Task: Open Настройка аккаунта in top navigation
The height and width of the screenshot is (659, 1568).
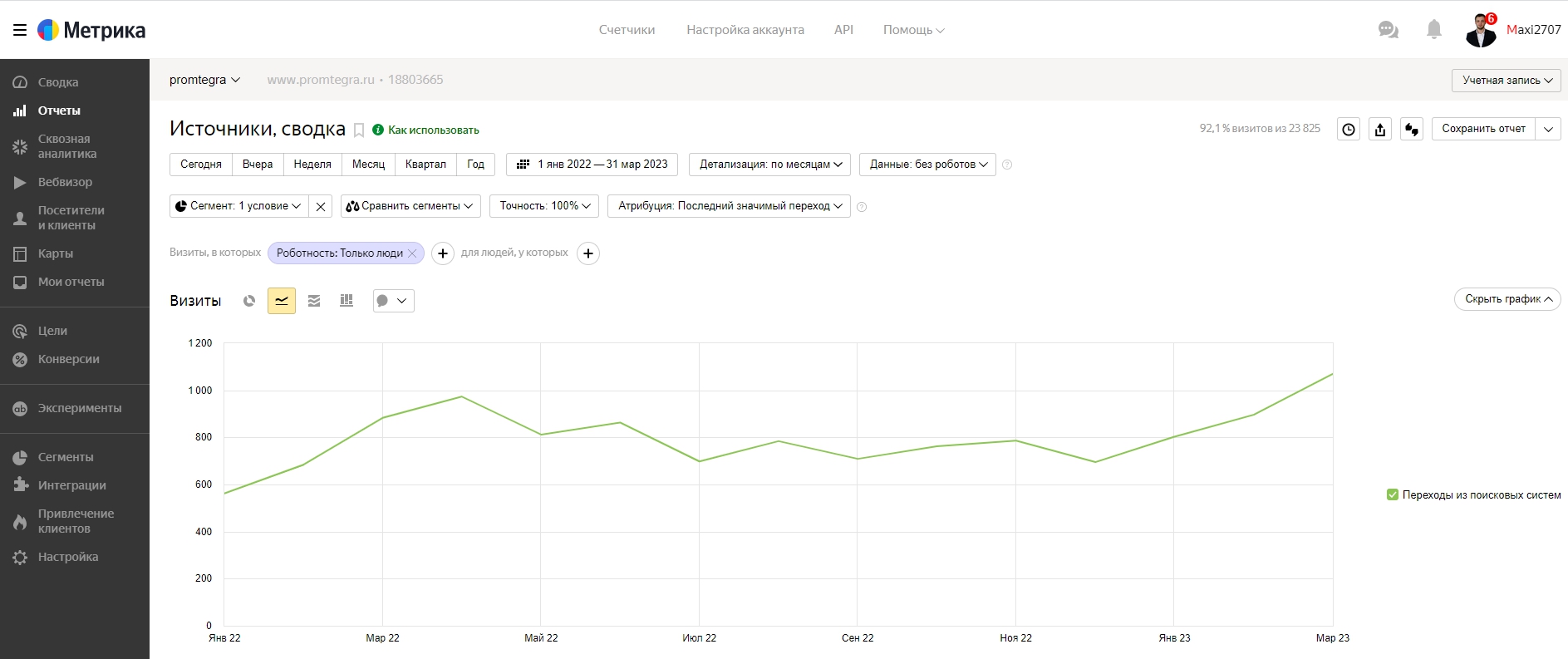Action: point(745,30)
